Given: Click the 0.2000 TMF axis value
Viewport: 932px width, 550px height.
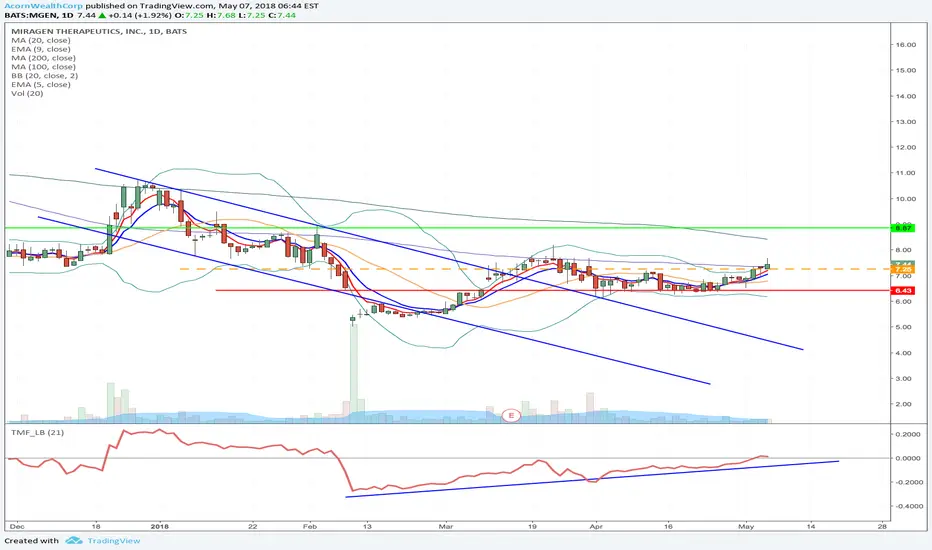Looking at the screenshot, I should coord(908,434).
